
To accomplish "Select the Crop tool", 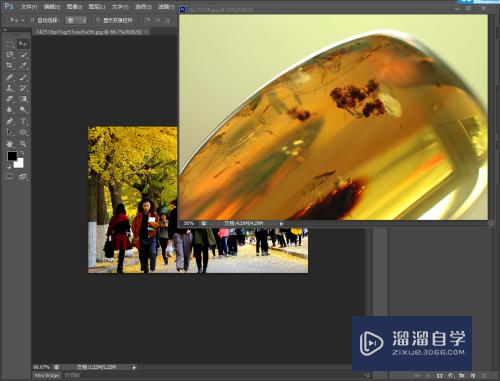I will coord(9,65).
